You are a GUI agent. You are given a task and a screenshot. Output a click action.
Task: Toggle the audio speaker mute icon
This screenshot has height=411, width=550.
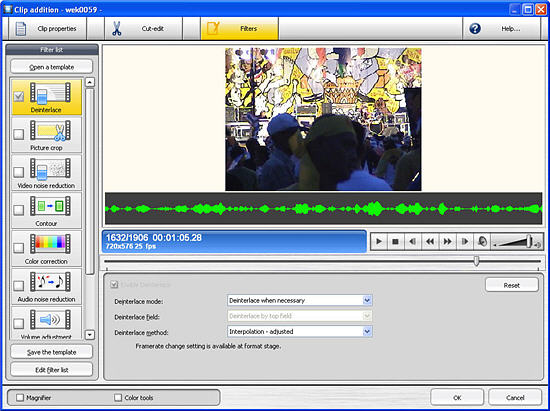point(482,242)
